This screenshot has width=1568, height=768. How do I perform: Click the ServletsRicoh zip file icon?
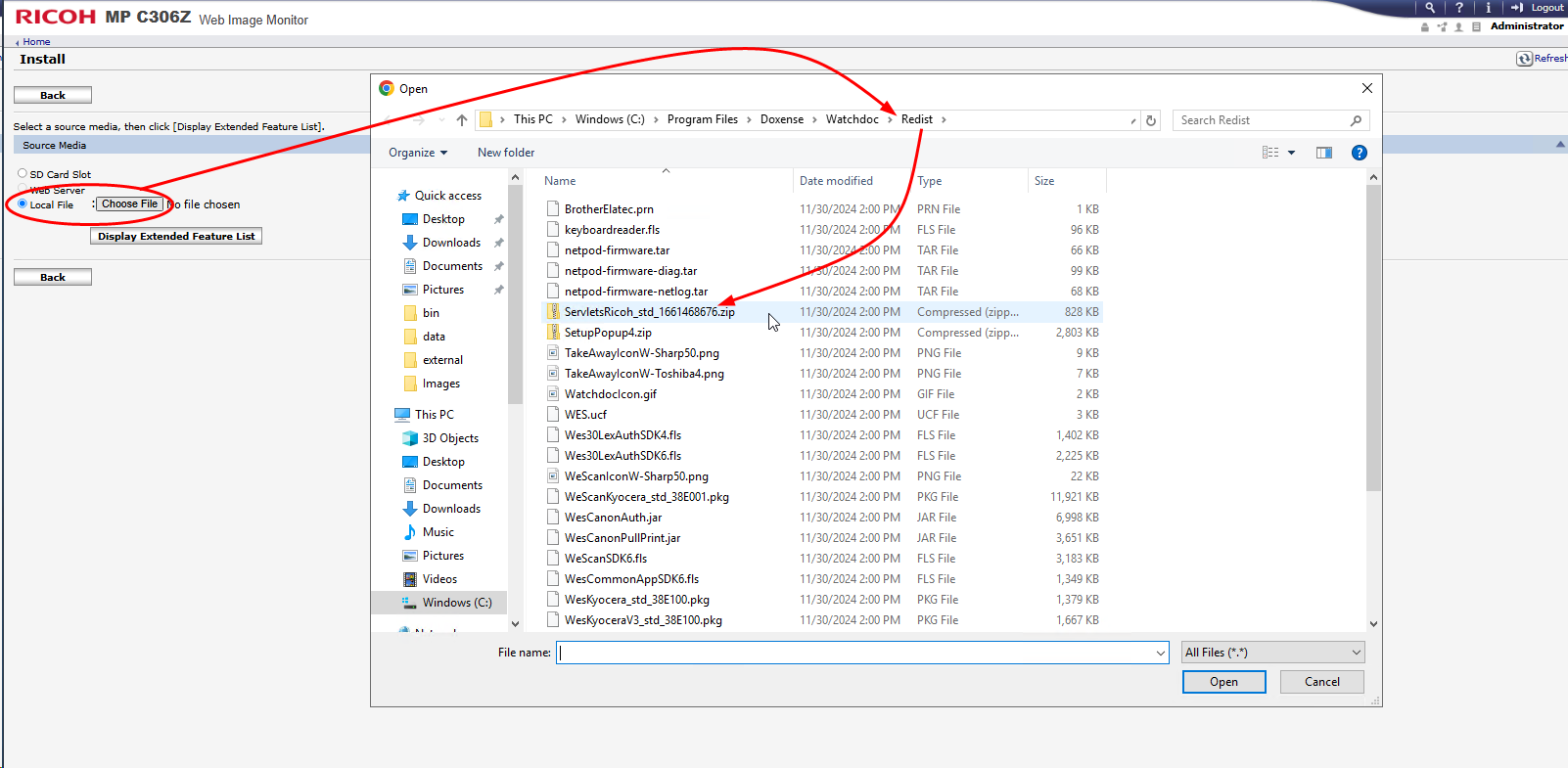coord(553,312)
